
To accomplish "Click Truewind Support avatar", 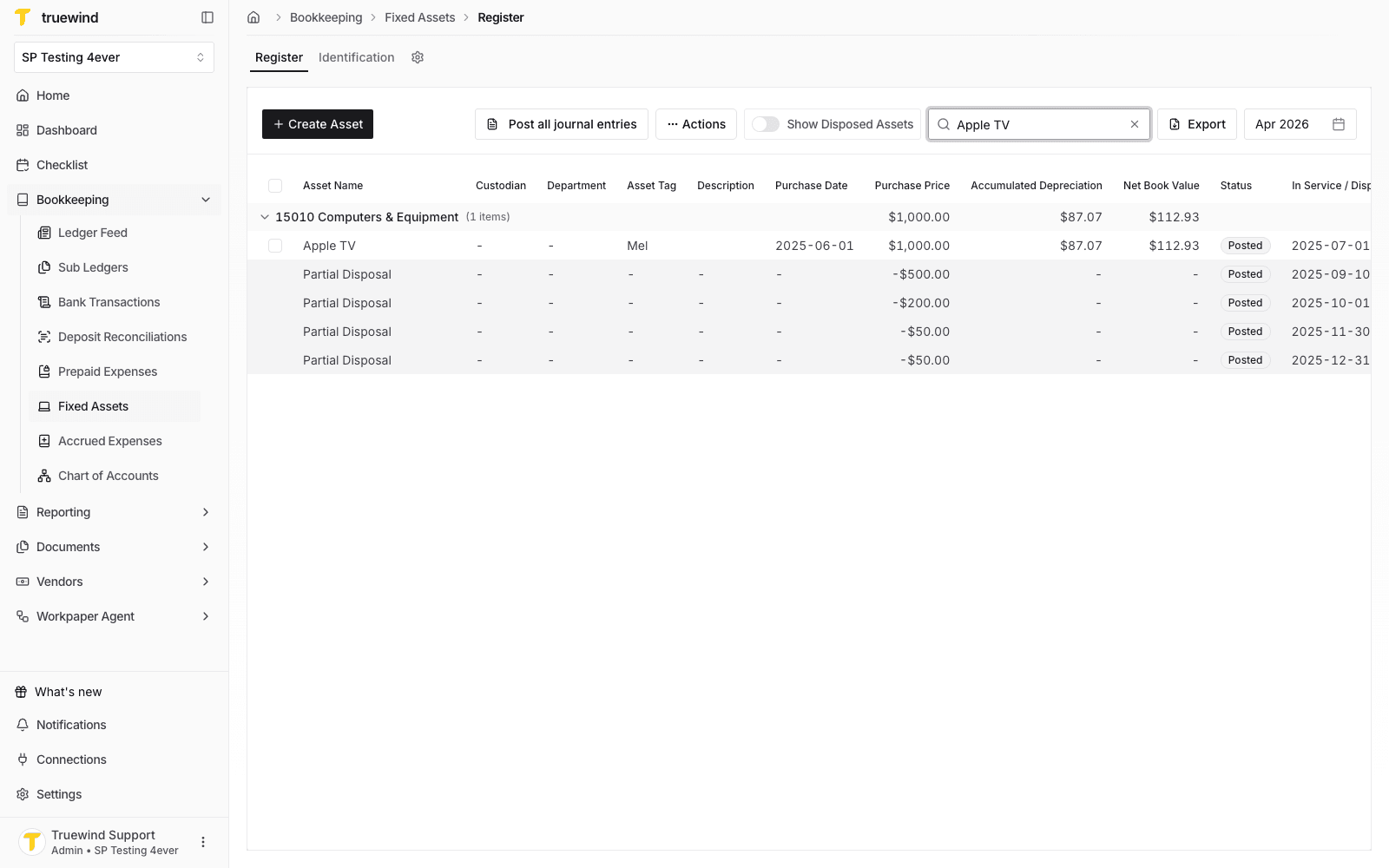I will coord(32,842).
